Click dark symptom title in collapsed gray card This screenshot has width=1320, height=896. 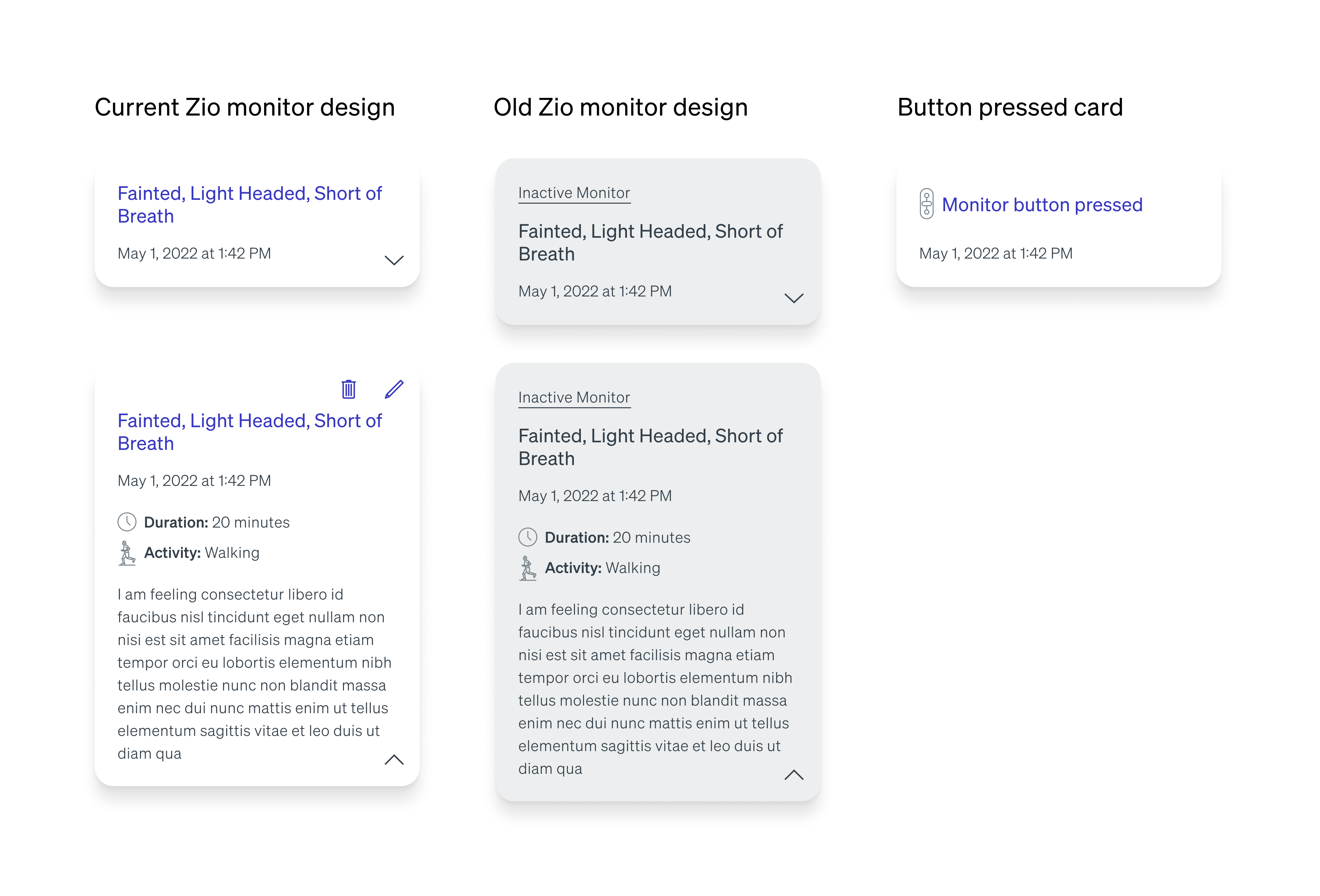tap(650, 242)
